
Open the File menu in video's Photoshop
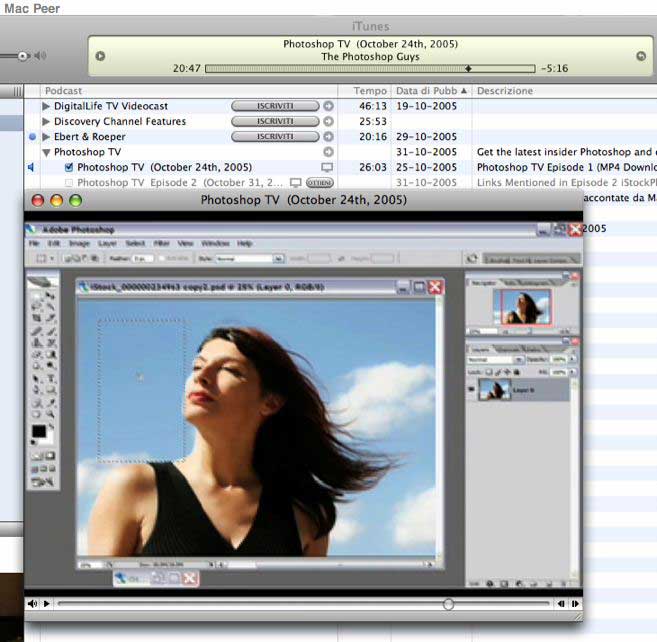(x=34, y=243)
